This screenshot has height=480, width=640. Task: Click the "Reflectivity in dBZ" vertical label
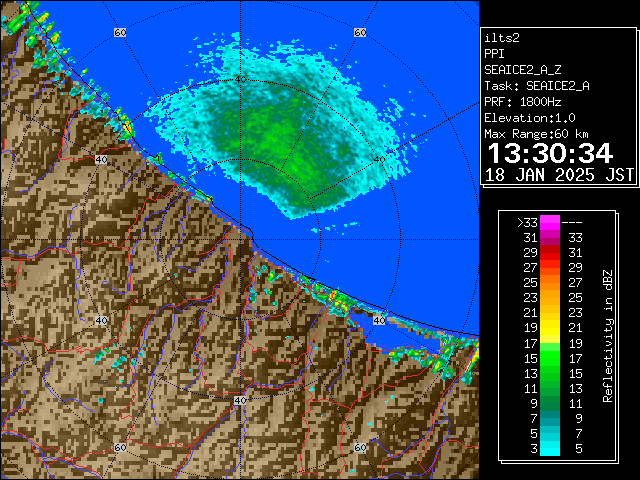tap(608, 336)
